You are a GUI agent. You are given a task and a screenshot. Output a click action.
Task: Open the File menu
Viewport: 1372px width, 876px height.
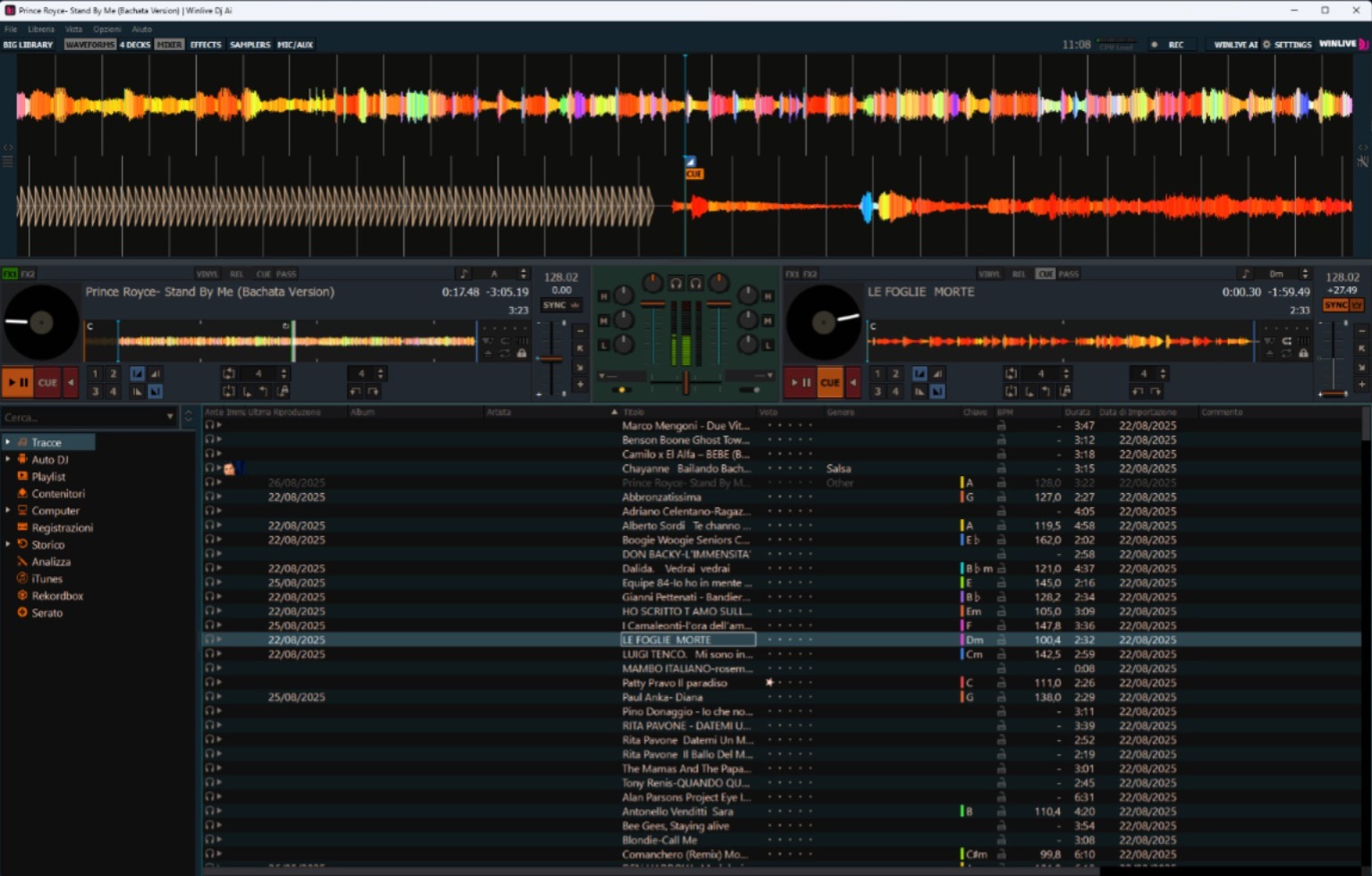coord(11,29)
